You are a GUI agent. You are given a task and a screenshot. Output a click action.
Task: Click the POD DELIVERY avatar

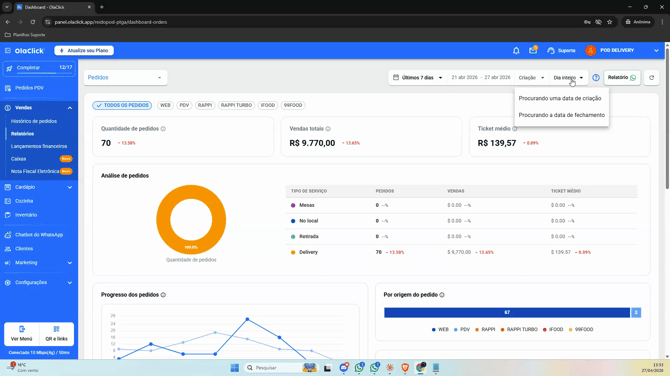point(591,50)
